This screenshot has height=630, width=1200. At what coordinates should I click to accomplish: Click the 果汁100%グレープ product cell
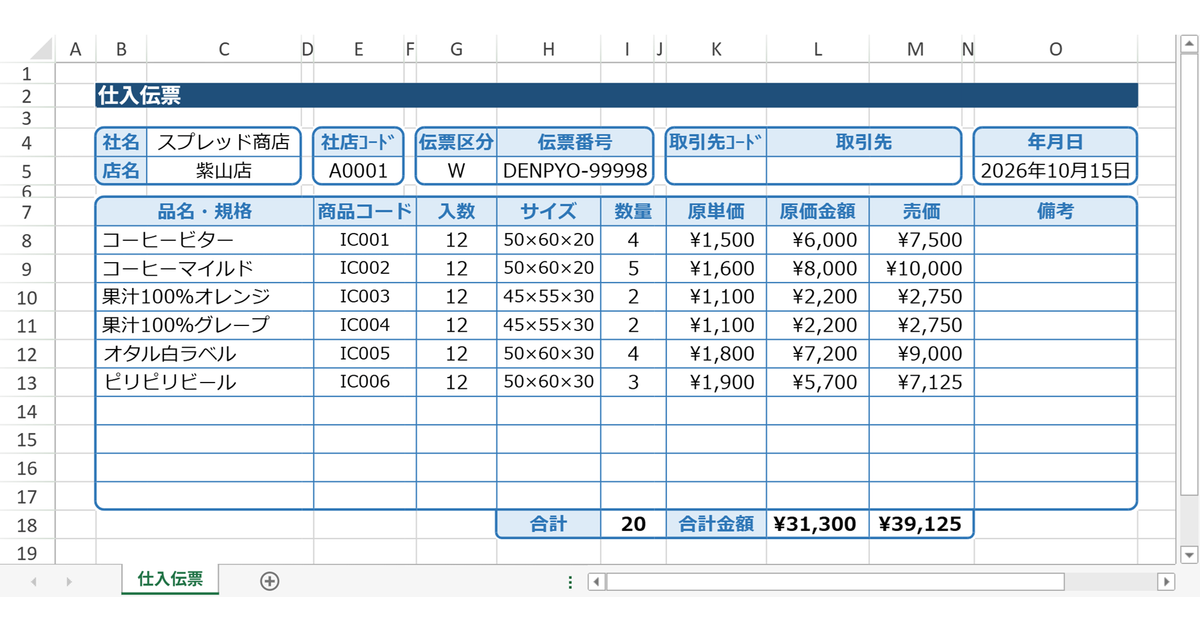(x=205, y=325)
